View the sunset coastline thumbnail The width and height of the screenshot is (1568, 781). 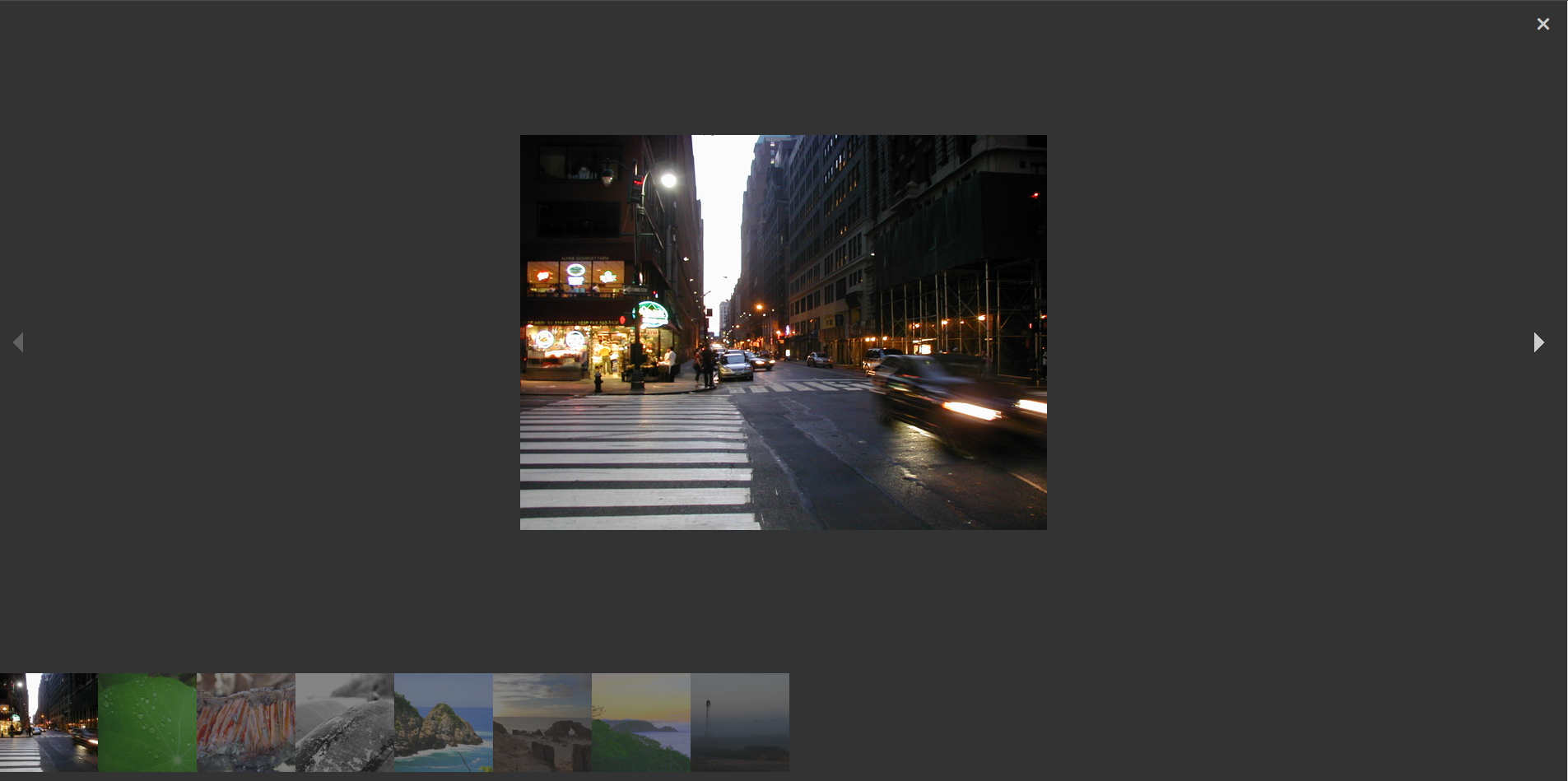[641, 723]
